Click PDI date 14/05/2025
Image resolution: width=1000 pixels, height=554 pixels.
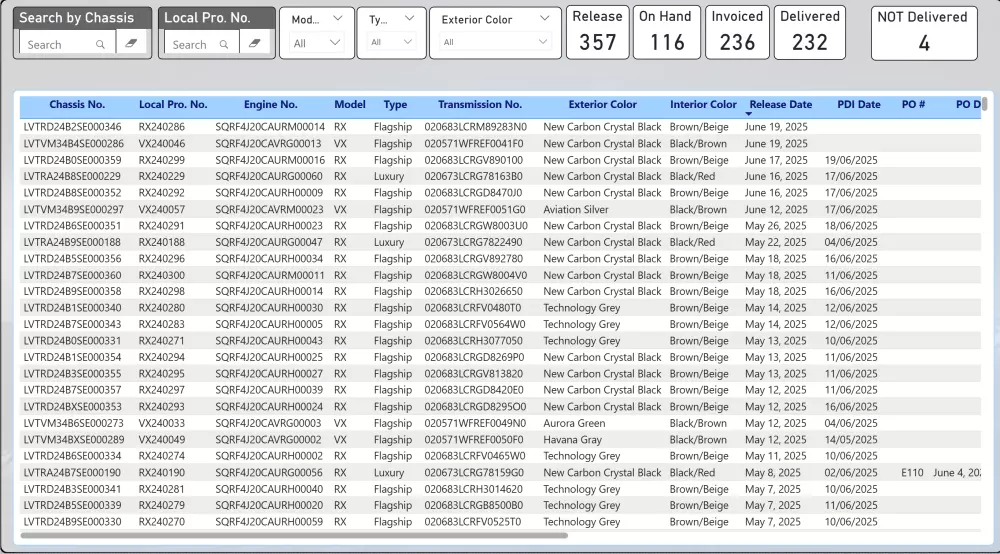851,440
